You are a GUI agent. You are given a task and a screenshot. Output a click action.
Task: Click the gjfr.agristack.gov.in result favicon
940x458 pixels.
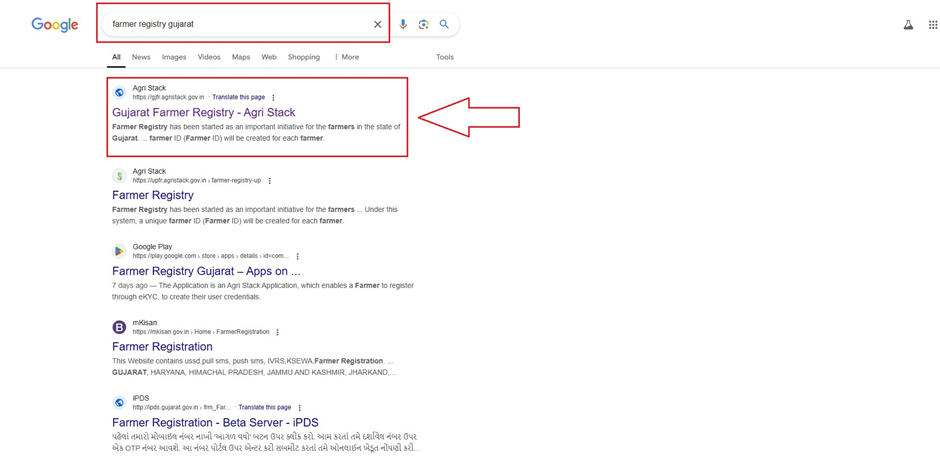coord(119,92)
